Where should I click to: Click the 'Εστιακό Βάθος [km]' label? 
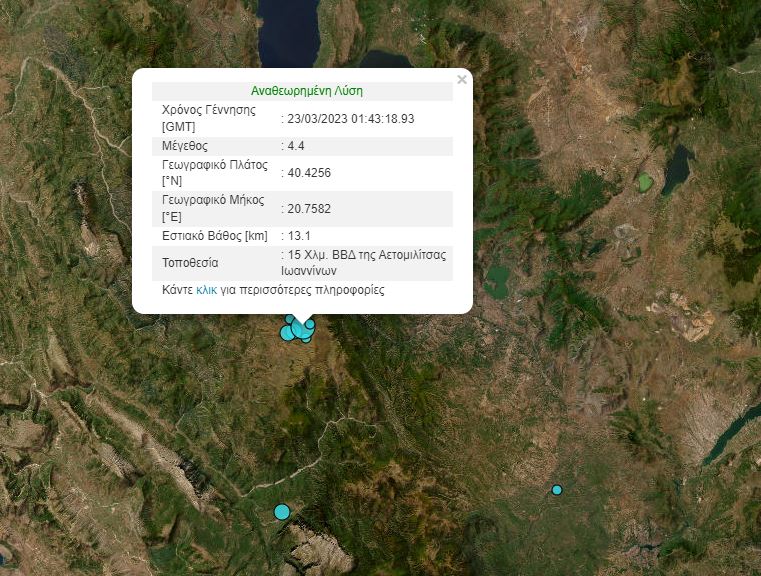(215, 236)
